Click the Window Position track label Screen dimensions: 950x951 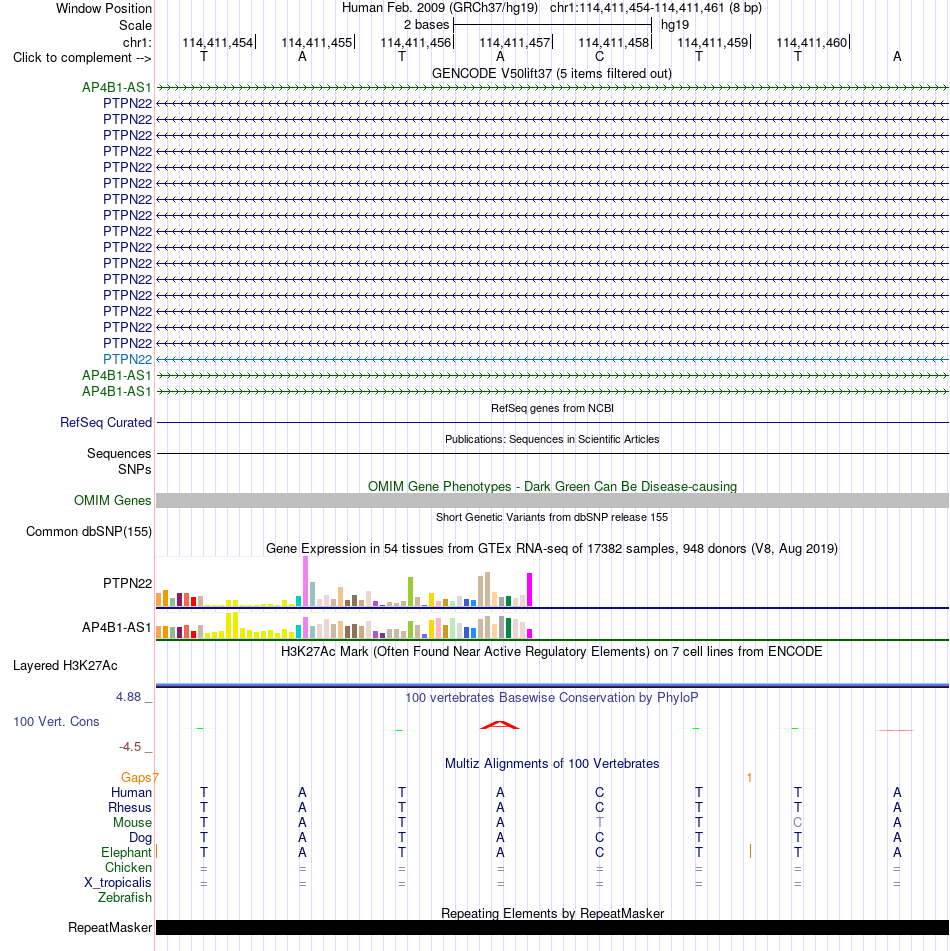[104, 8]
